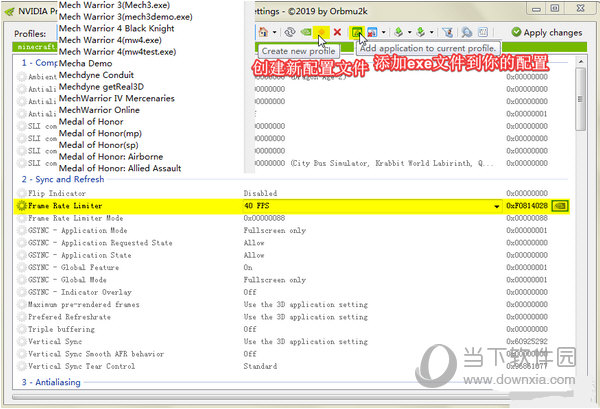This screenshot has height=409, width=600.
Task: Click gear icon beside GSYNC - Indicator Overlay
Action: tap(21, 292)
